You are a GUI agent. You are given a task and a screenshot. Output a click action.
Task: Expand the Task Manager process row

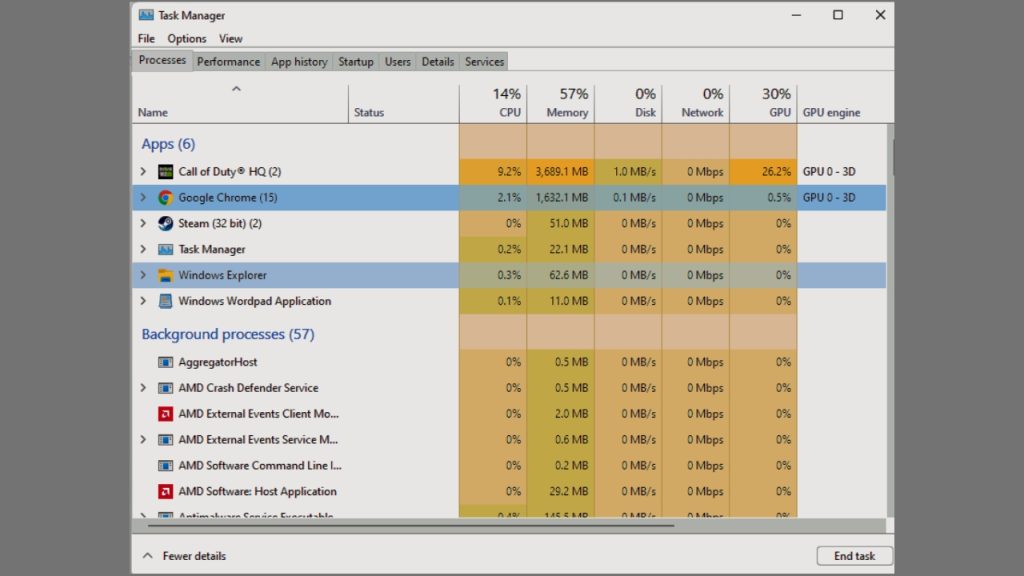[143, 249]
